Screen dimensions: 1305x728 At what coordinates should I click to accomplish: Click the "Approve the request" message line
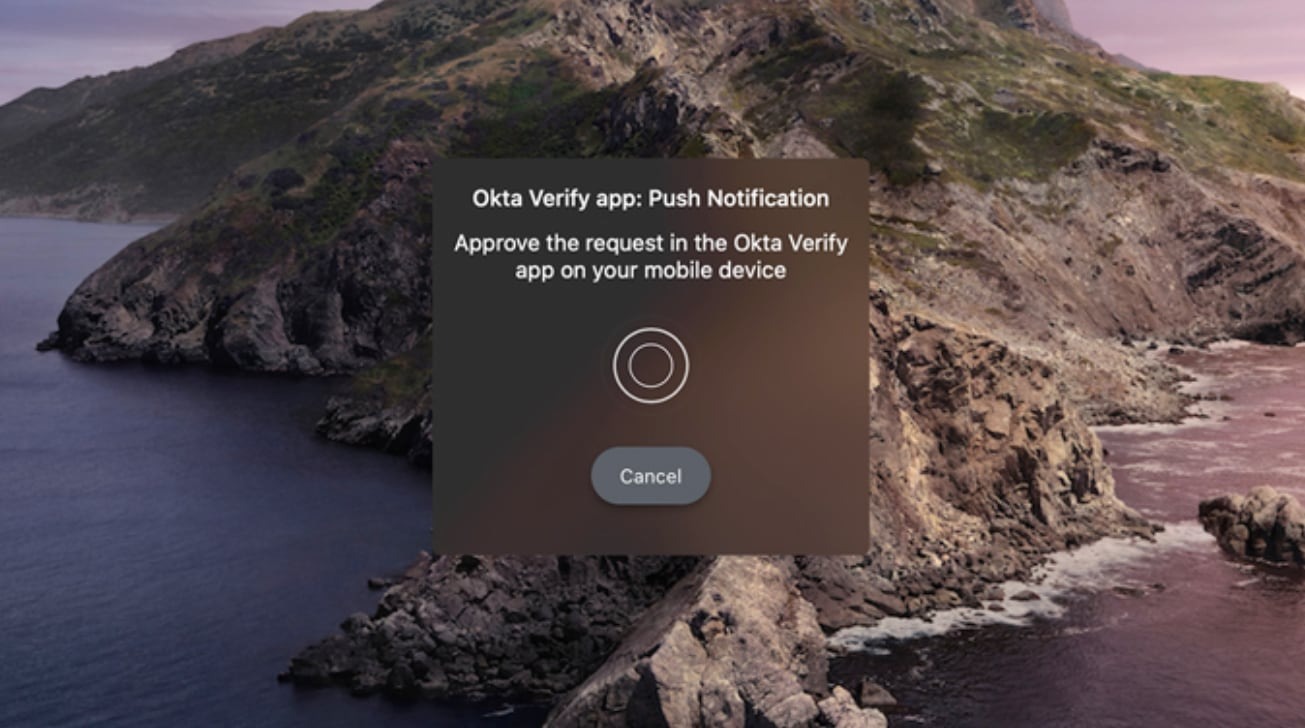click(x=651, y=243)
